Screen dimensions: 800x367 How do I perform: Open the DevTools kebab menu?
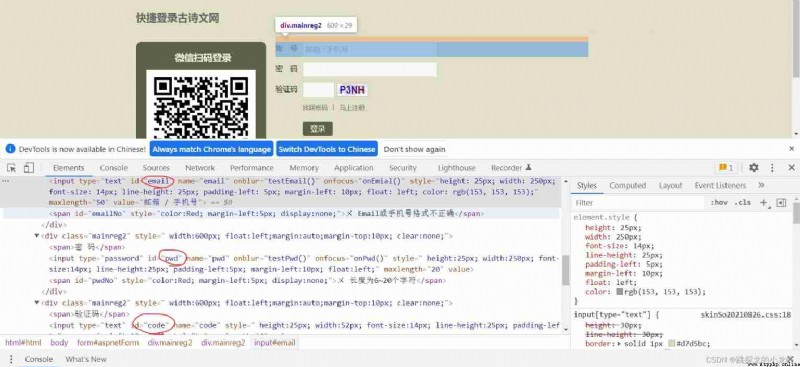(x=772, y=167)
